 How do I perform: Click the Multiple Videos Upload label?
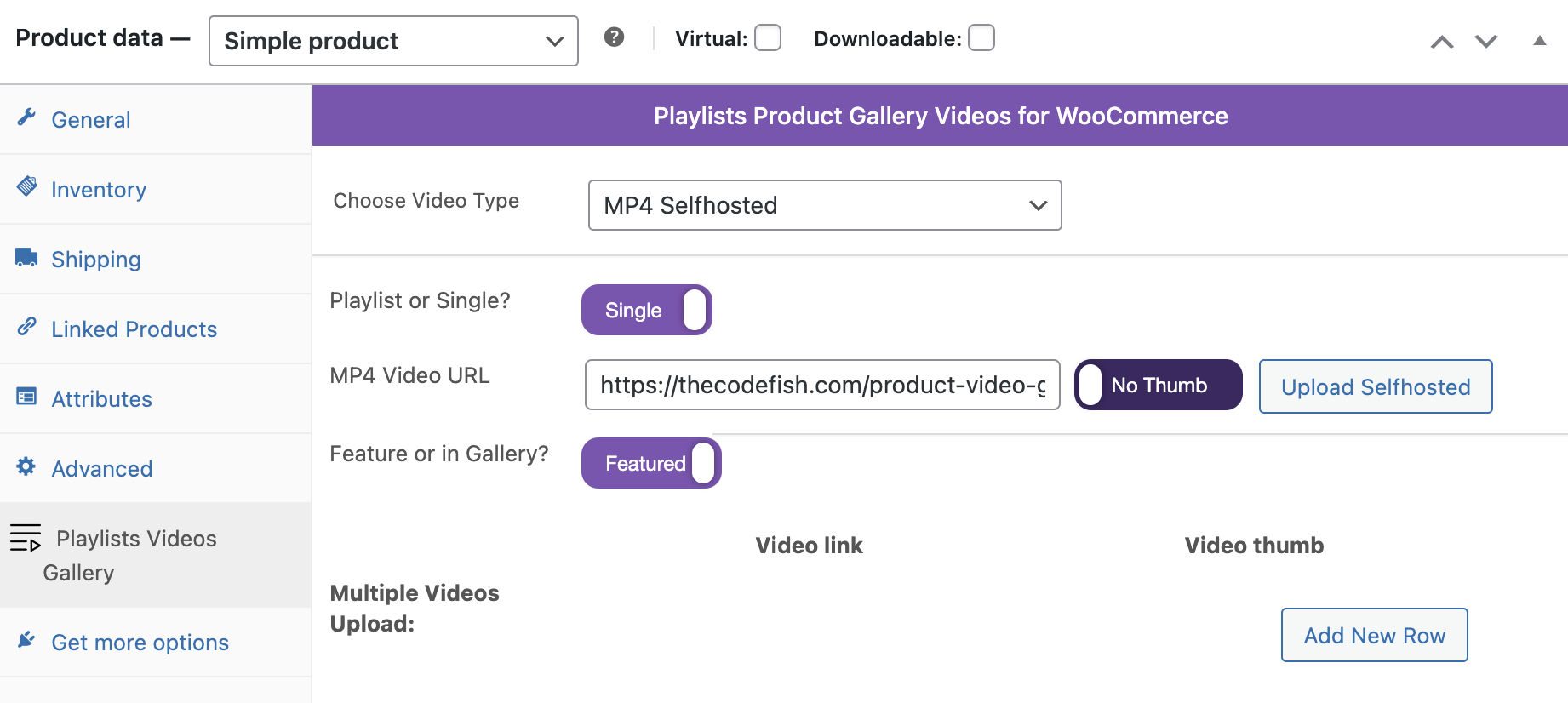coord(415,609)
